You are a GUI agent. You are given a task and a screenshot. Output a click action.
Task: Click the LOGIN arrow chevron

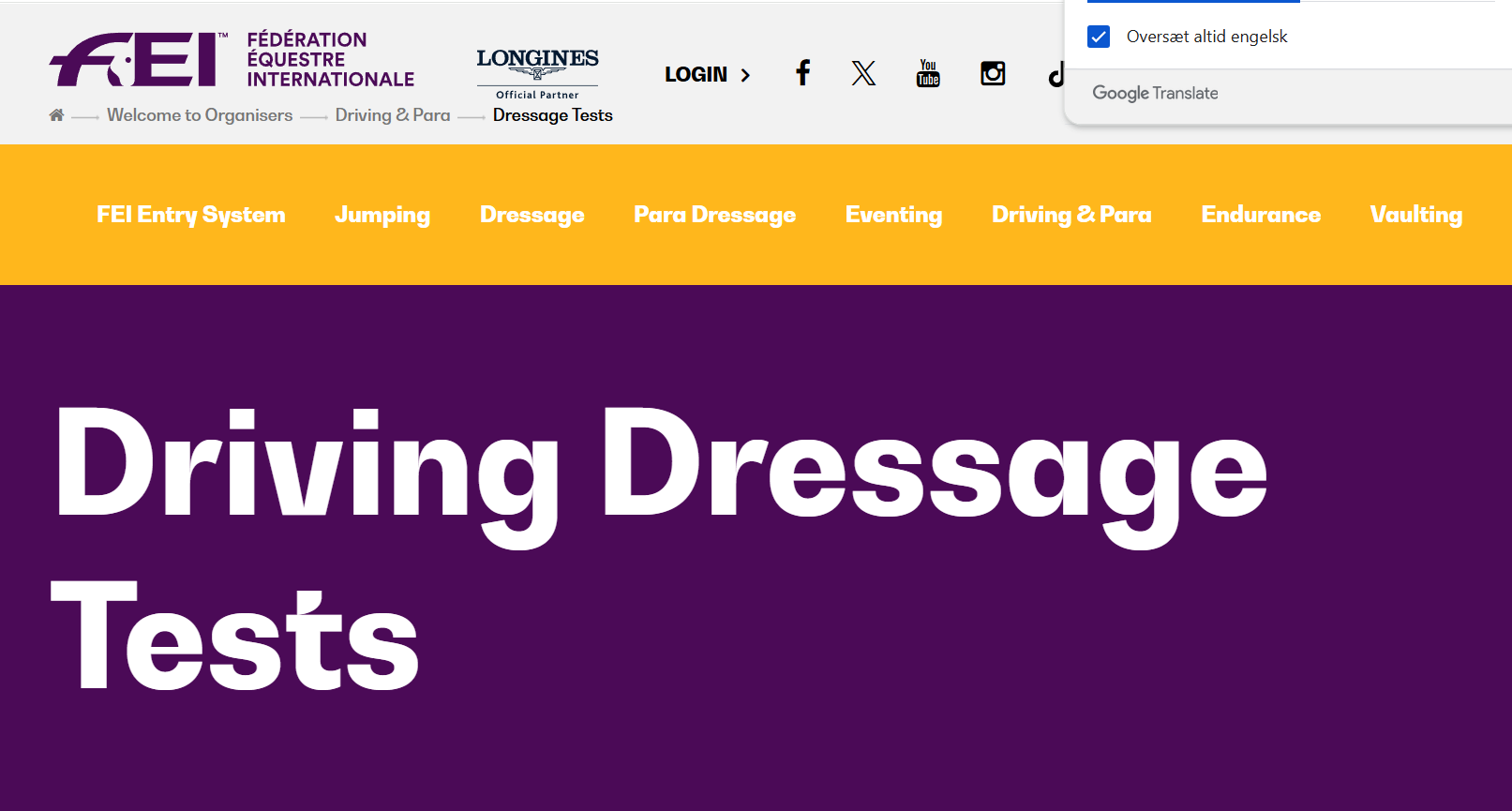click(745, 75)
